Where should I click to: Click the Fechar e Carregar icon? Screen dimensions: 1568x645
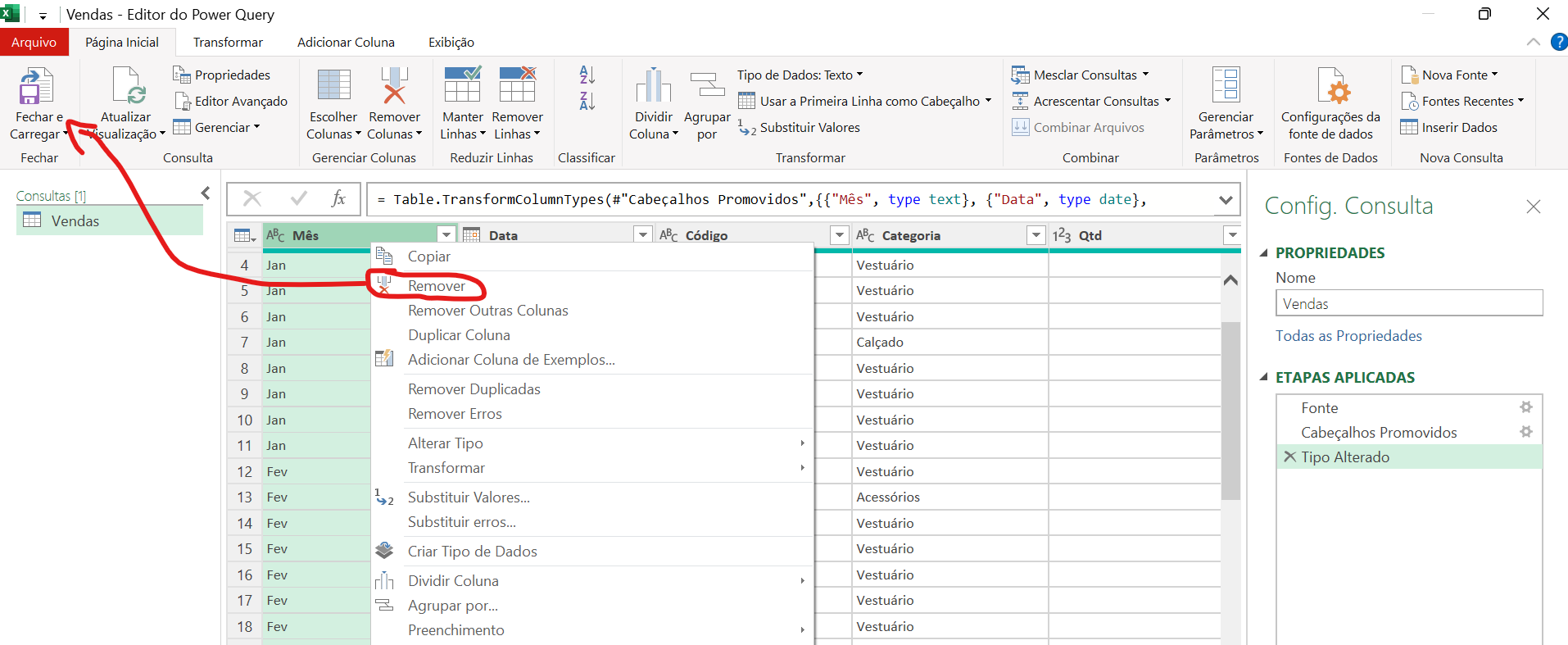click(x=37, y=87)
